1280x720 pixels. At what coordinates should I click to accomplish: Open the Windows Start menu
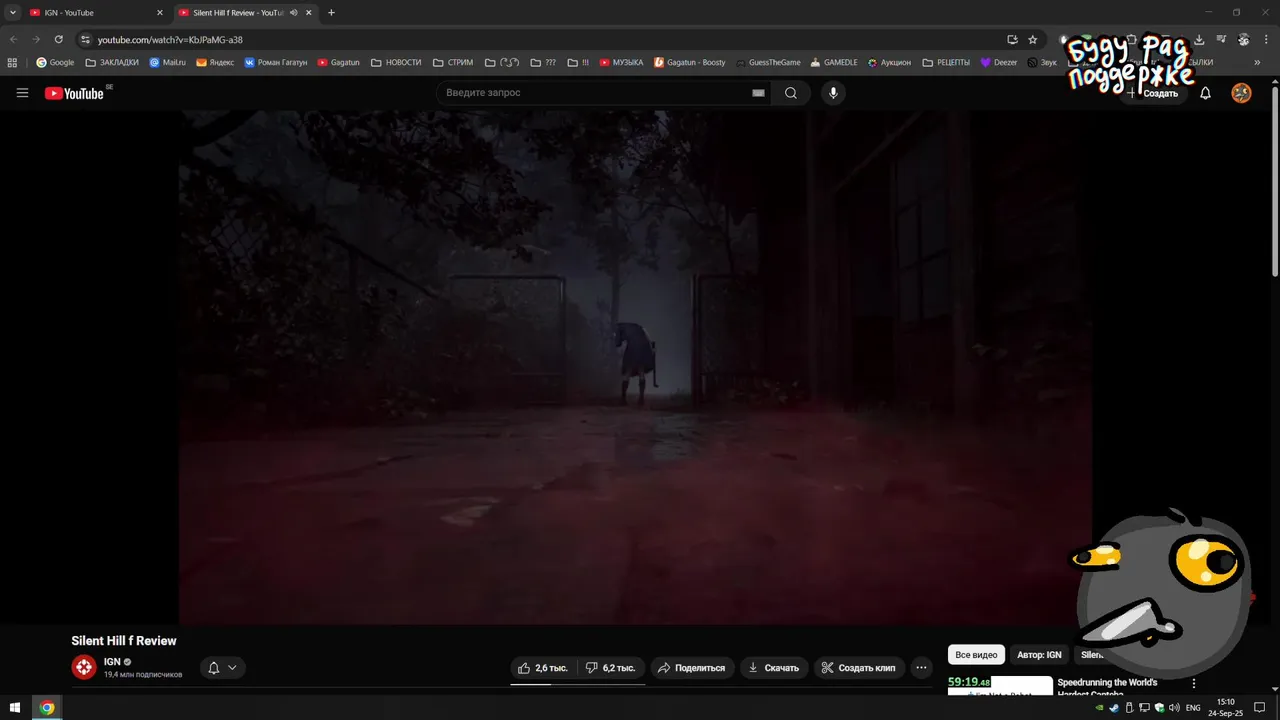[14, 707]
